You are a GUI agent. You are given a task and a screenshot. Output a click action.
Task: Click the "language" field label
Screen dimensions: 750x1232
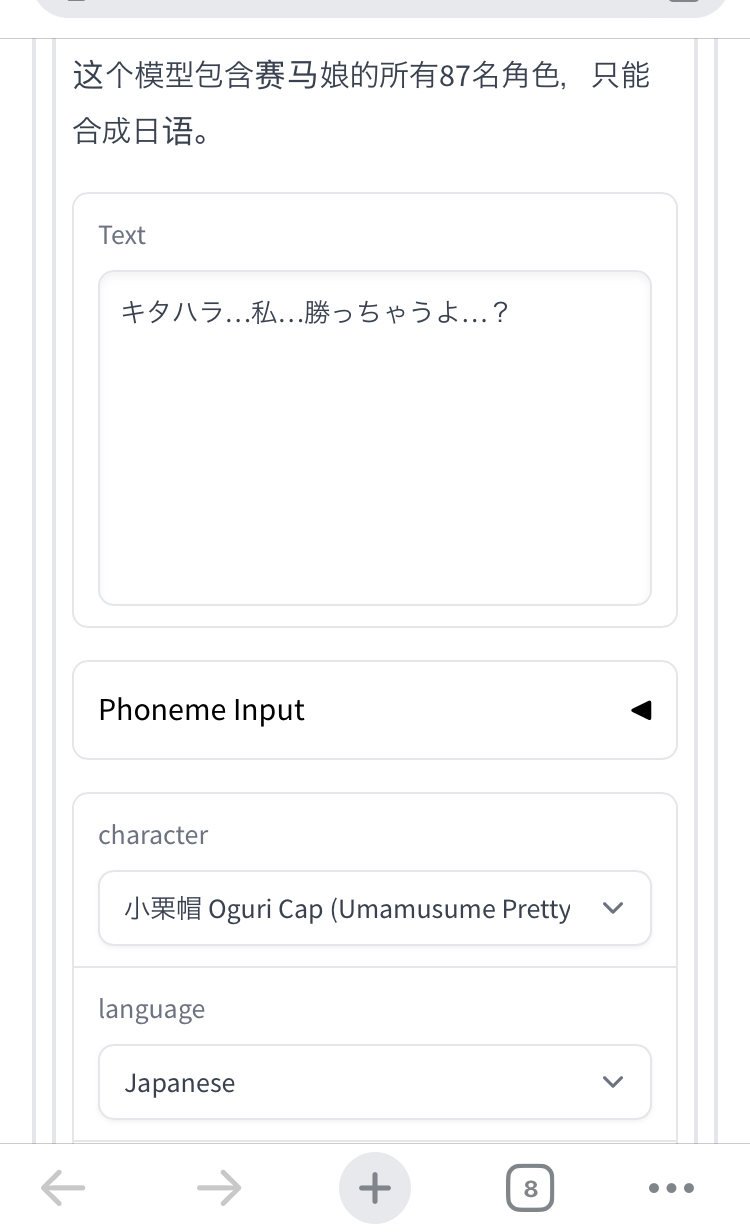point(151,1009)
